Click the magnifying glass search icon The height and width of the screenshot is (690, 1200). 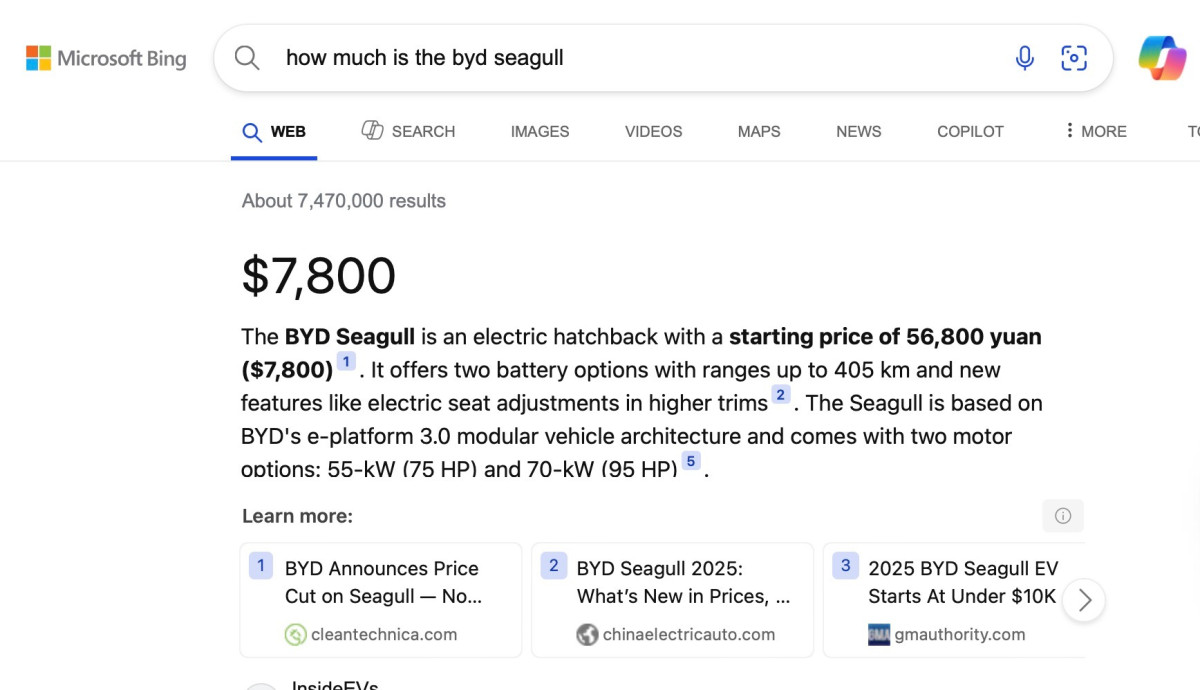(247, 58)
